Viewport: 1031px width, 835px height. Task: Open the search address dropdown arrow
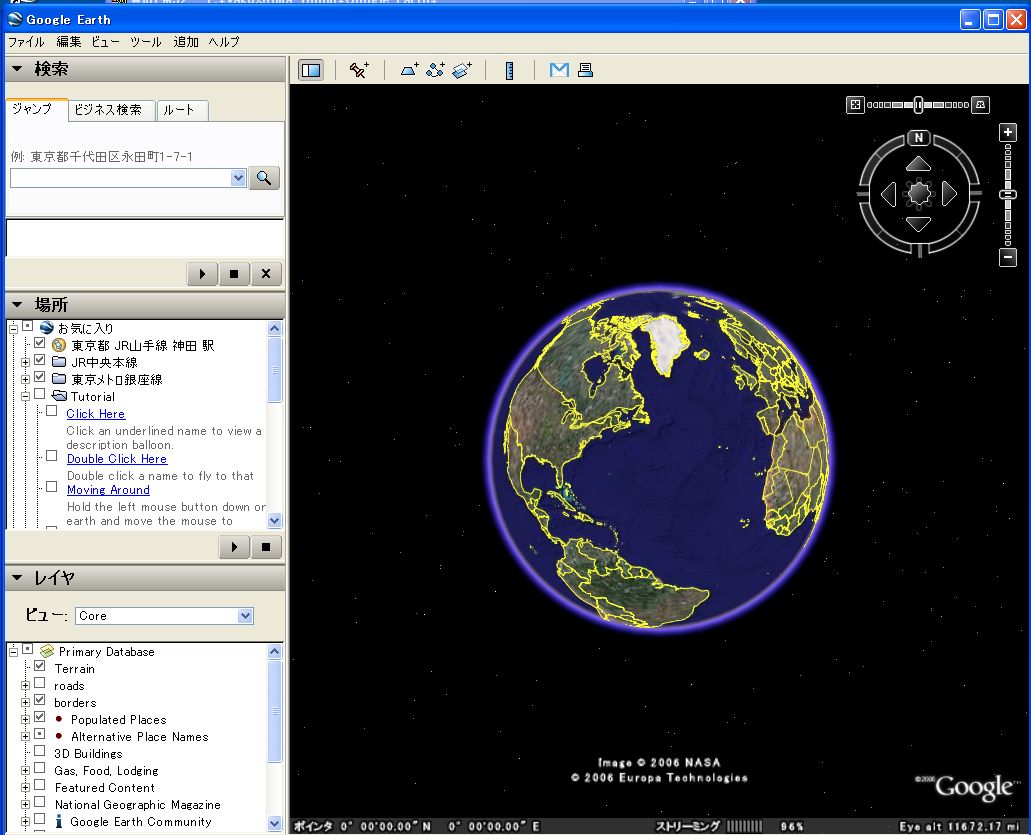(238, 178)
